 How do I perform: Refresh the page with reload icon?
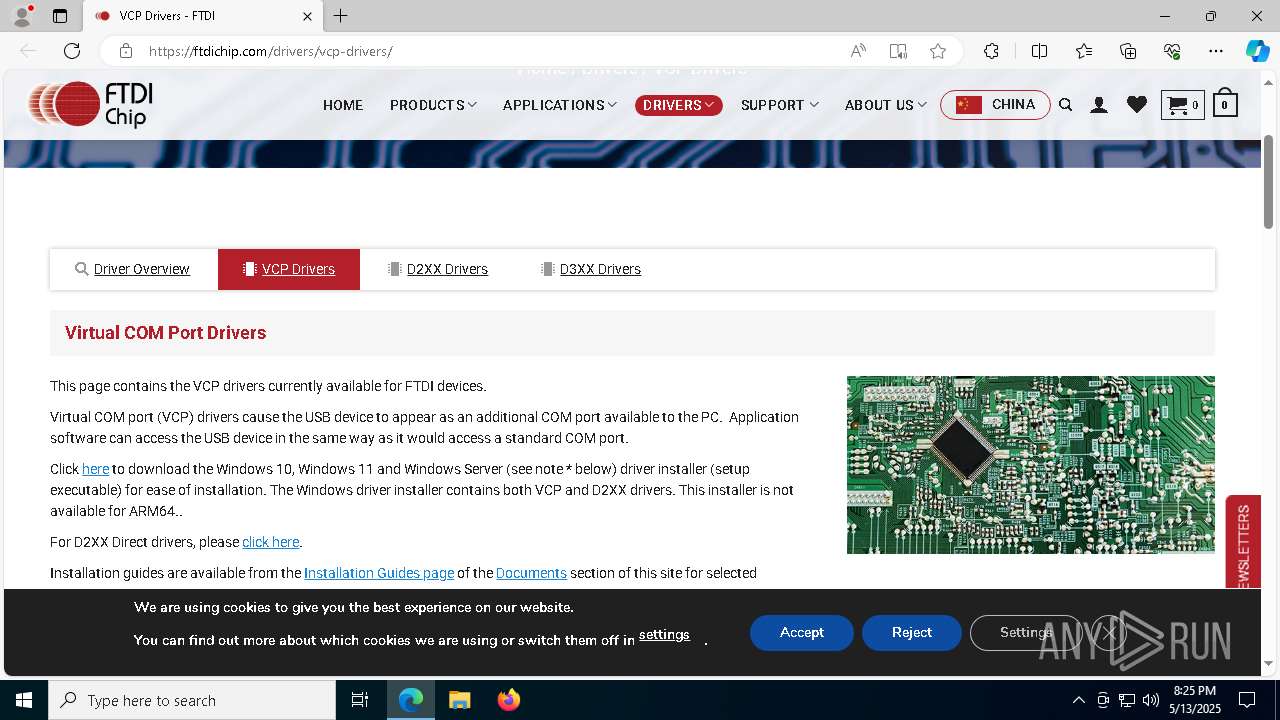[x=72, y=51]
